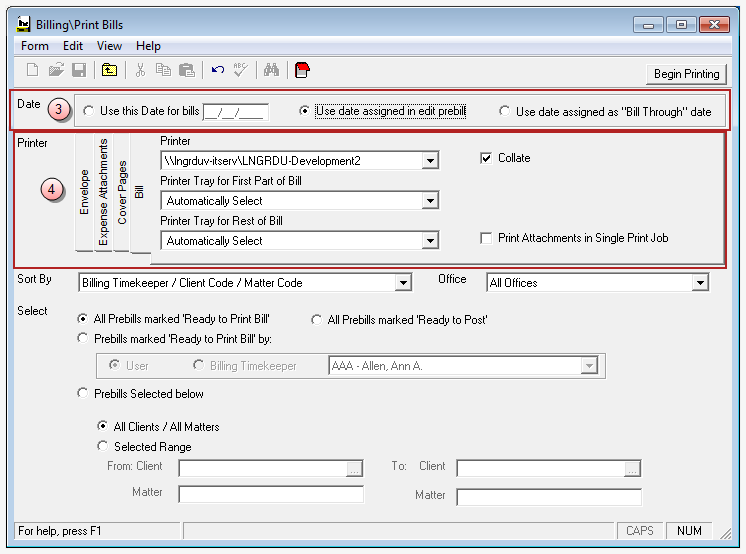
Task: Click the To Matter input field
Action: pyautogui.click(x=548, y=495)
